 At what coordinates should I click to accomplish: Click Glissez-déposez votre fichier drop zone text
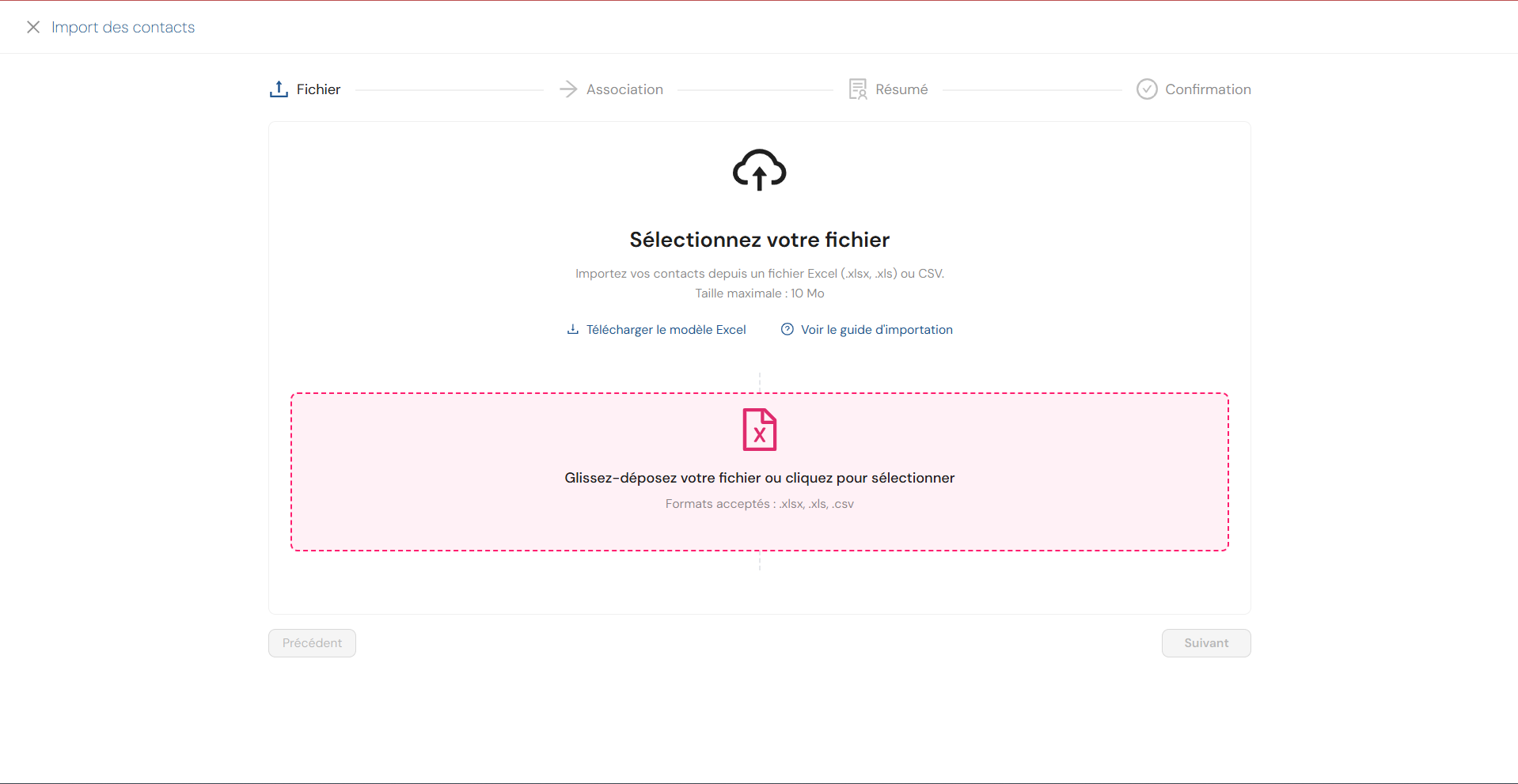click(760, 478)
